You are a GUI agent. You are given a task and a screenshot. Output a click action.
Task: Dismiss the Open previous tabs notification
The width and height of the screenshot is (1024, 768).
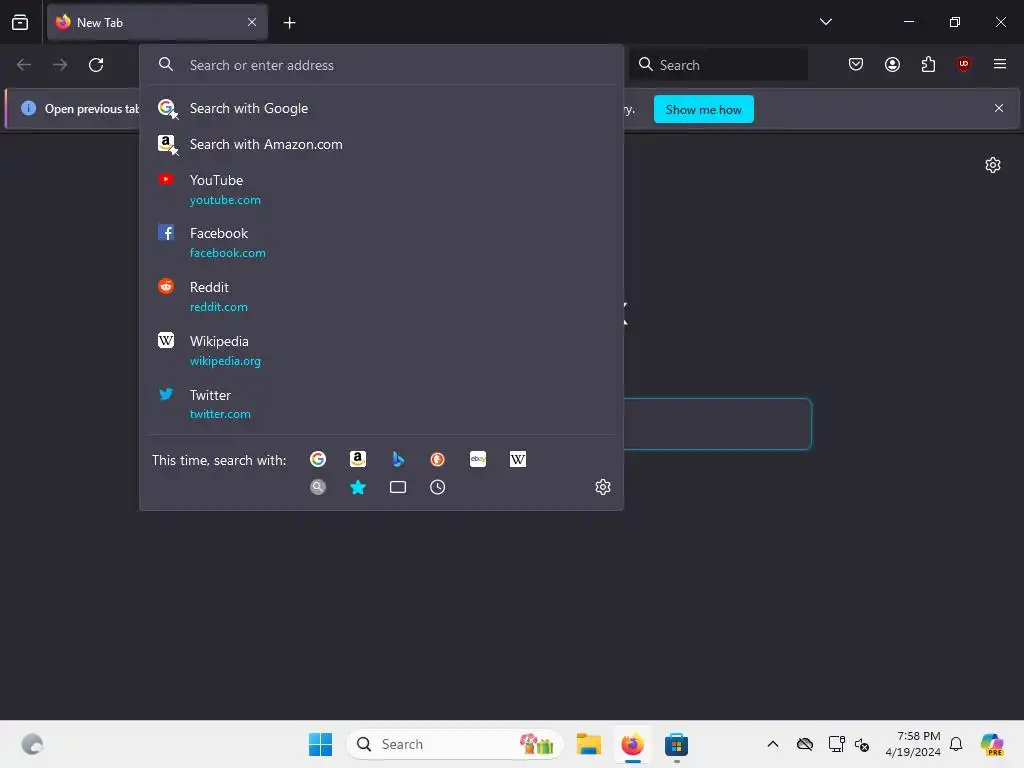(999, 108)
